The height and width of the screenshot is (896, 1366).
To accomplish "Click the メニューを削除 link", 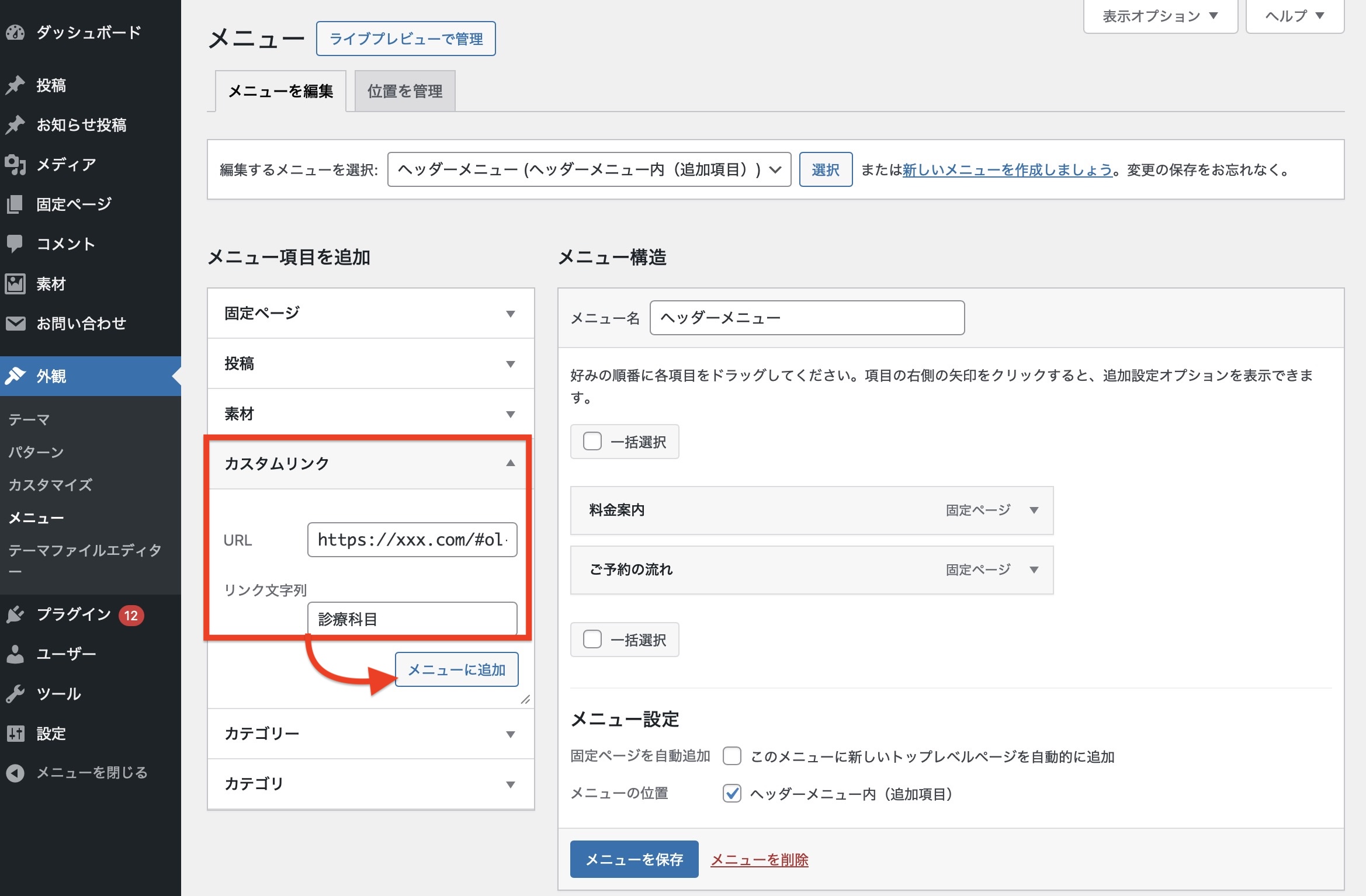I will [x=759, y=859].
